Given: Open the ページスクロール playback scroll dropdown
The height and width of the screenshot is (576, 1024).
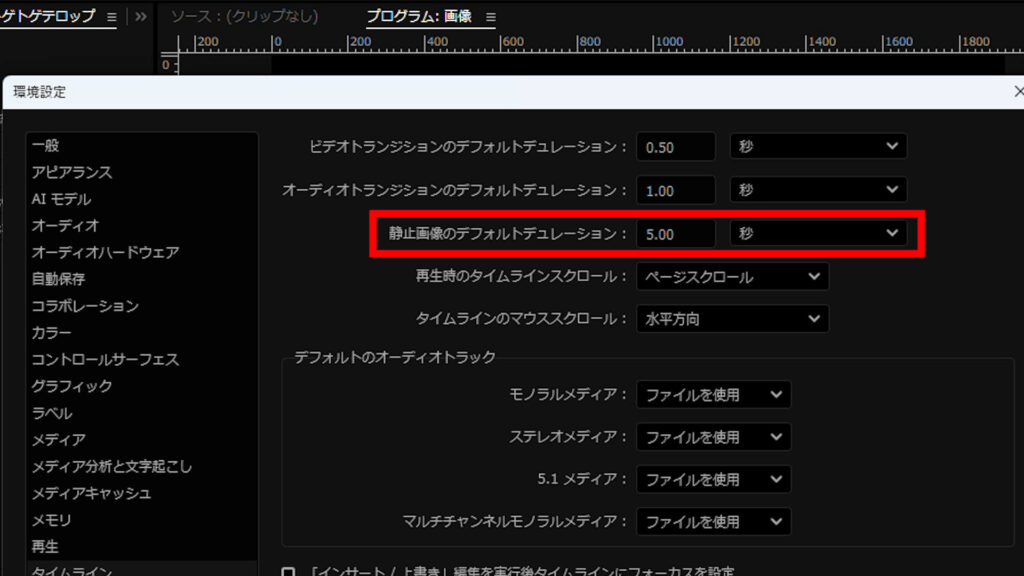Looking at the screenshot, I should (732, 276).
